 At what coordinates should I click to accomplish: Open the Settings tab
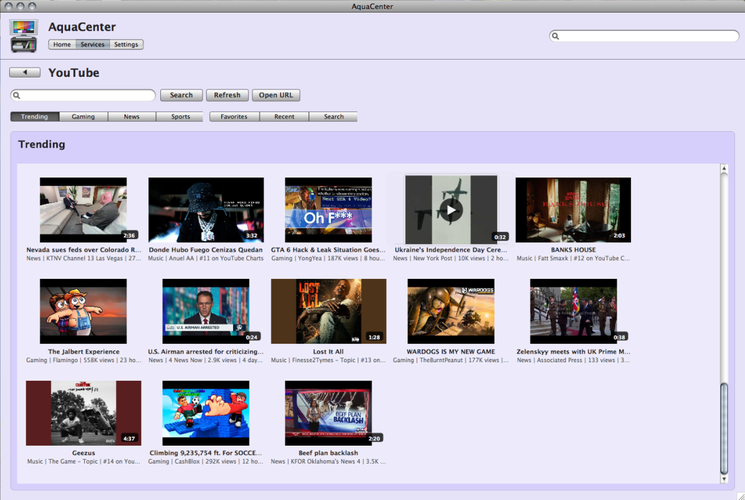tap(126, 44)
